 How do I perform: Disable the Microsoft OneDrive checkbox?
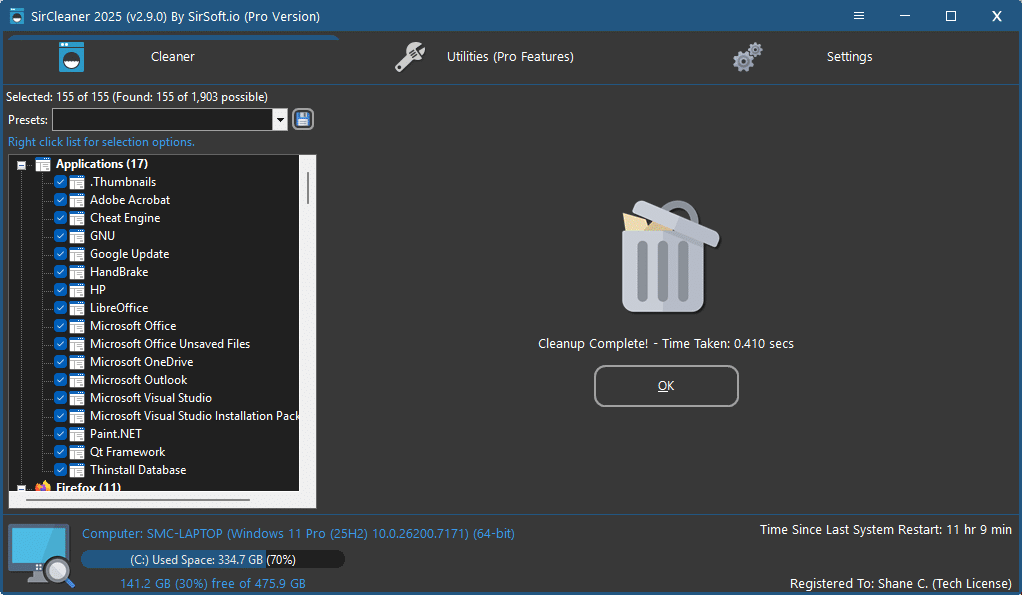pos(61,362)
